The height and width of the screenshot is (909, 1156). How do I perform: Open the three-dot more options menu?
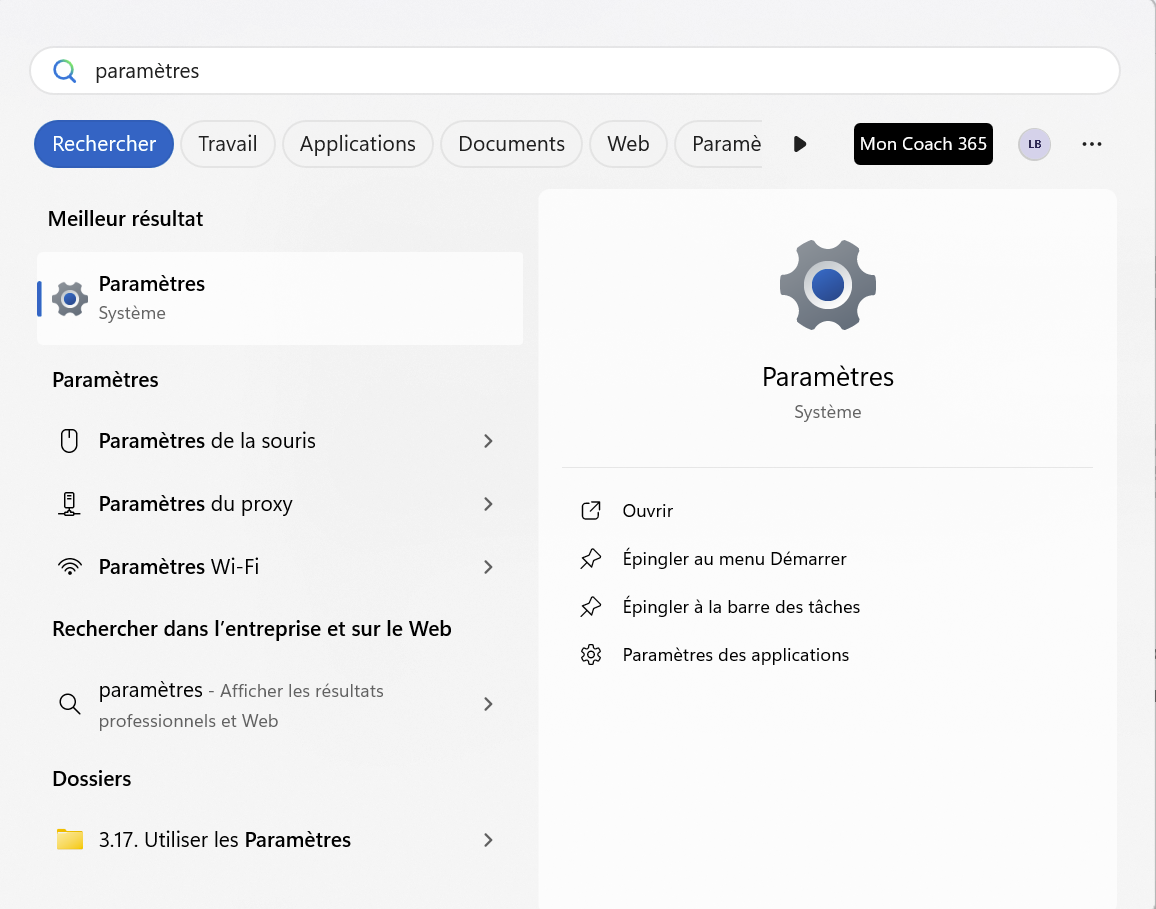[1091, 144]
